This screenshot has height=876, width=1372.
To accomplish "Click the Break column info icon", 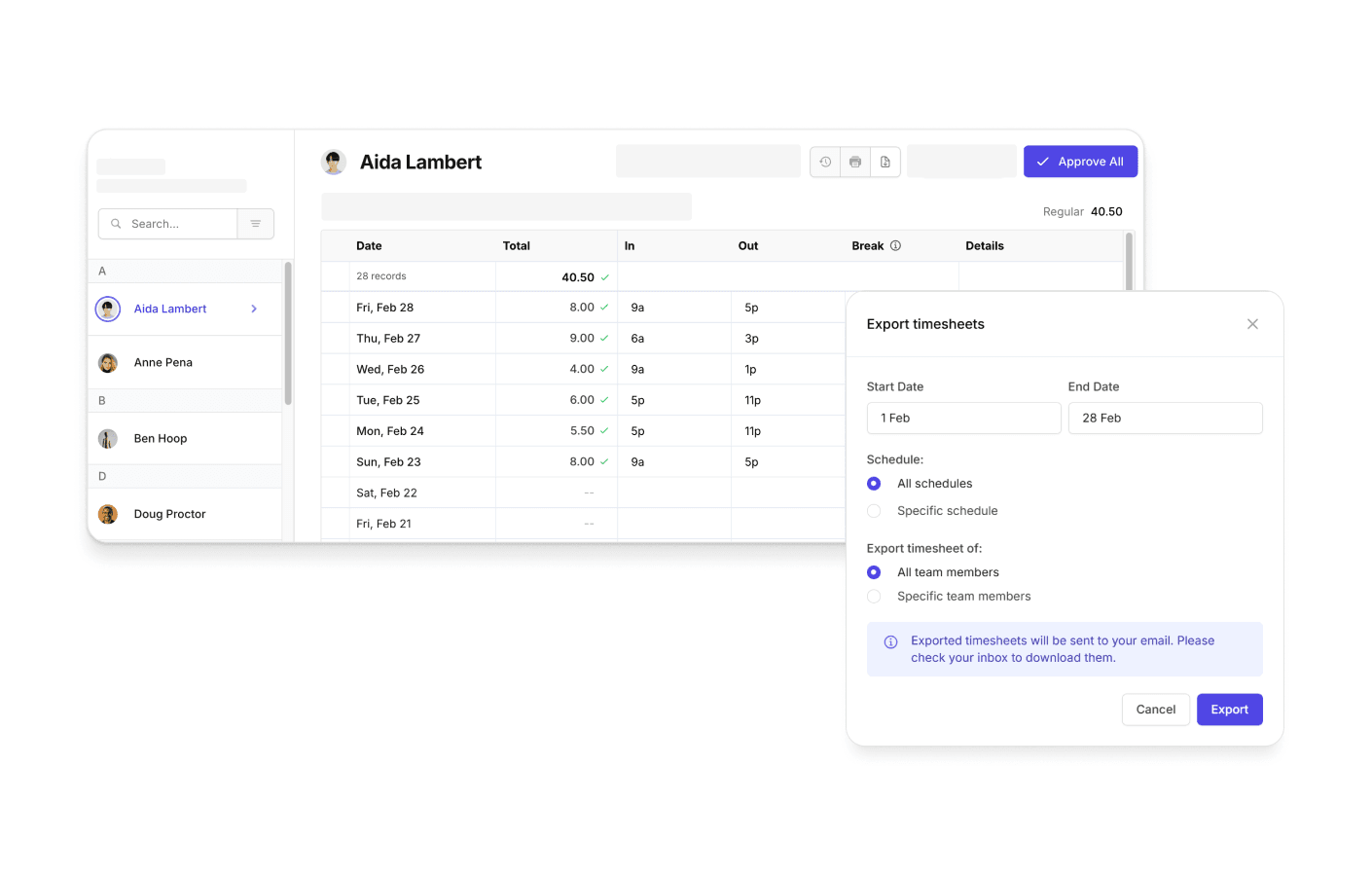I will [x=895, y=246].
